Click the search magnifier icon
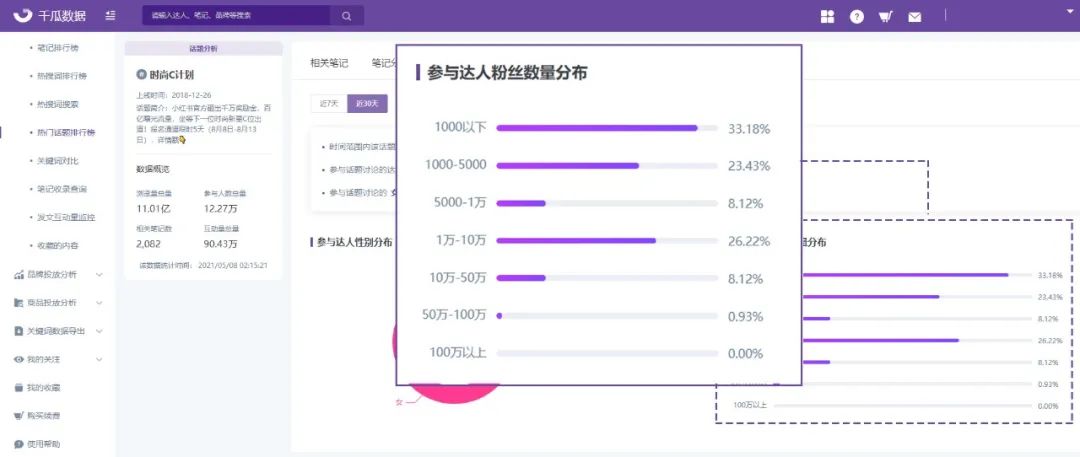Image resolution: width=1080 pixels, height=457 pixels. point(346,16)
